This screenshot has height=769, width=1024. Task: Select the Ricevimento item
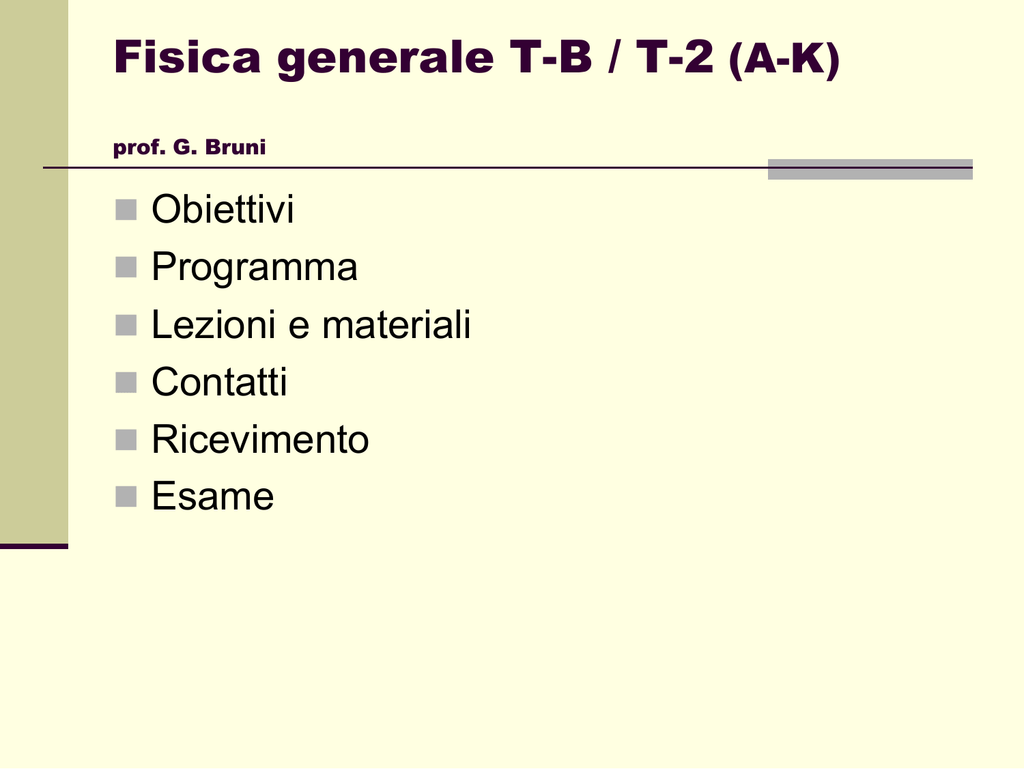click(x=260, y=439)
